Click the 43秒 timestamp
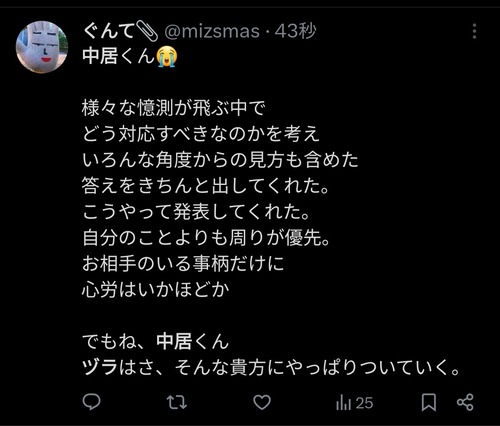 [x=295, y=31]
